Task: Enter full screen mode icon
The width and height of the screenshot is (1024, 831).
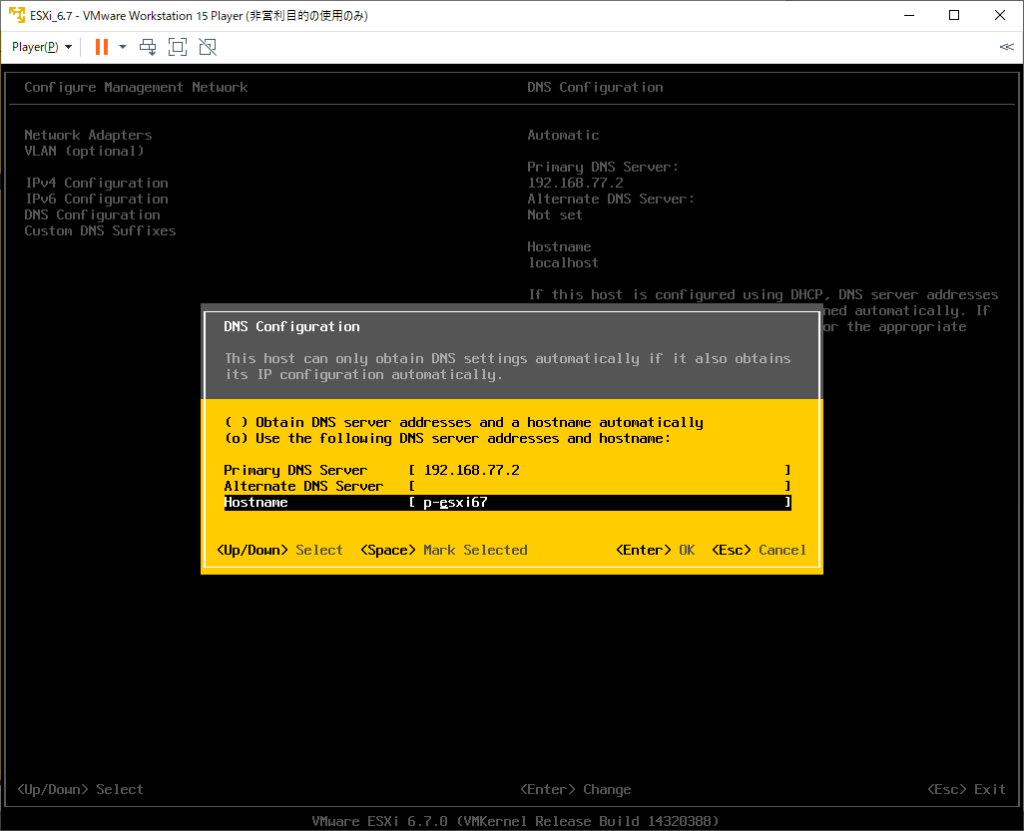Action: point(178,47)
